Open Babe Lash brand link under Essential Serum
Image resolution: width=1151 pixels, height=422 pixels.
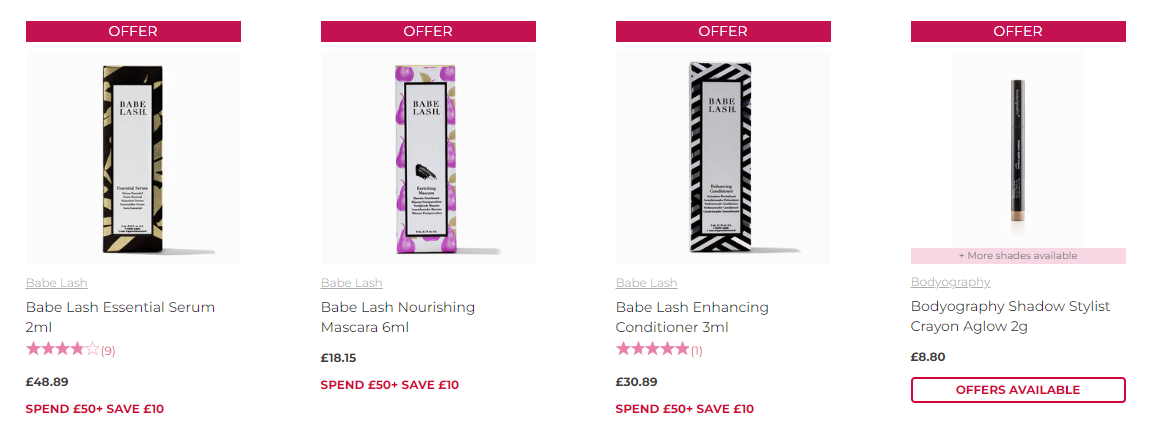click(x=57, y=283)
